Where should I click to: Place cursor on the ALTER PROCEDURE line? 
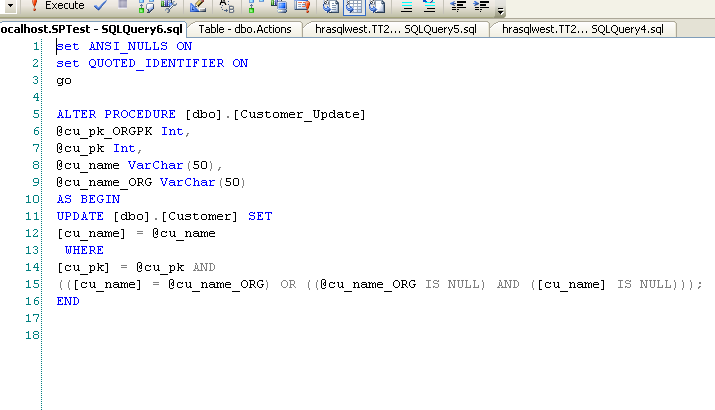211,115
